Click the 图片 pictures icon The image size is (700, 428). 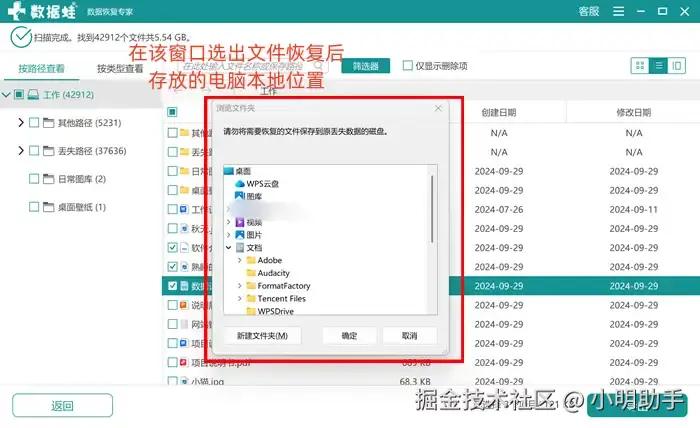240,234
